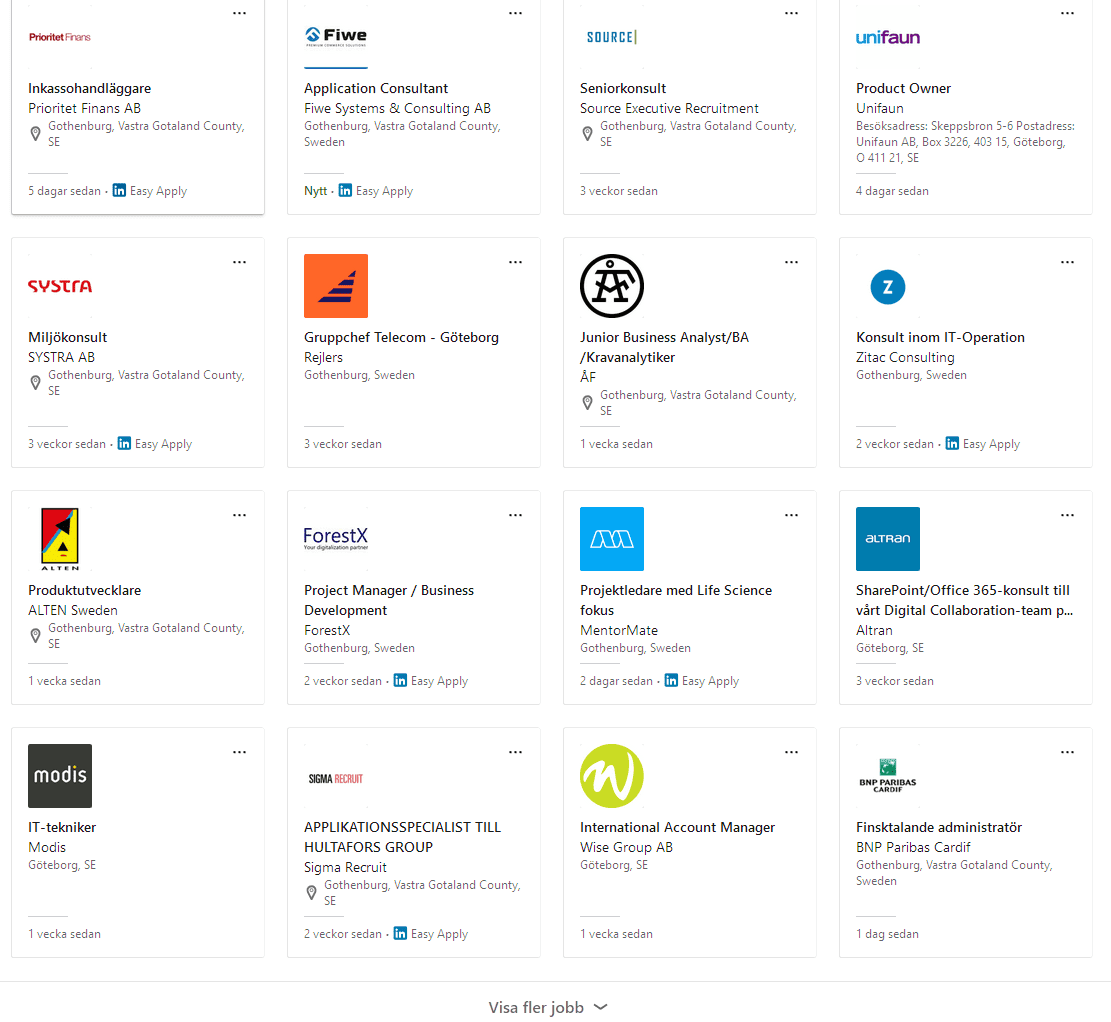Click Fiwe Systems & Consulting AB company name
This screenshot has height=1022, width=1111.
397,108
